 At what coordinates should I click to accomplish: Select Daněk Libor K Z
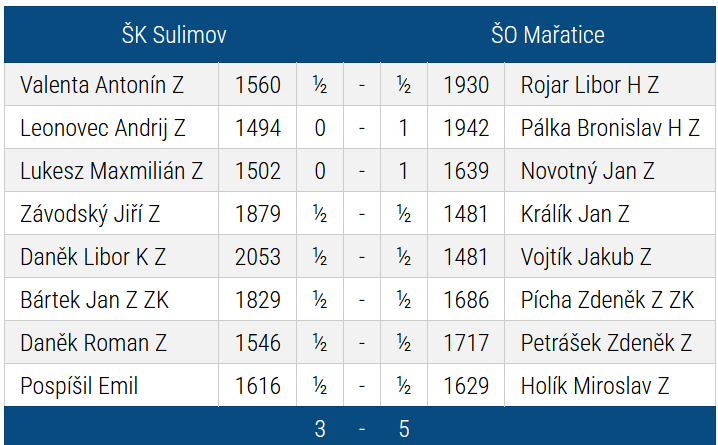click(93, 257)
